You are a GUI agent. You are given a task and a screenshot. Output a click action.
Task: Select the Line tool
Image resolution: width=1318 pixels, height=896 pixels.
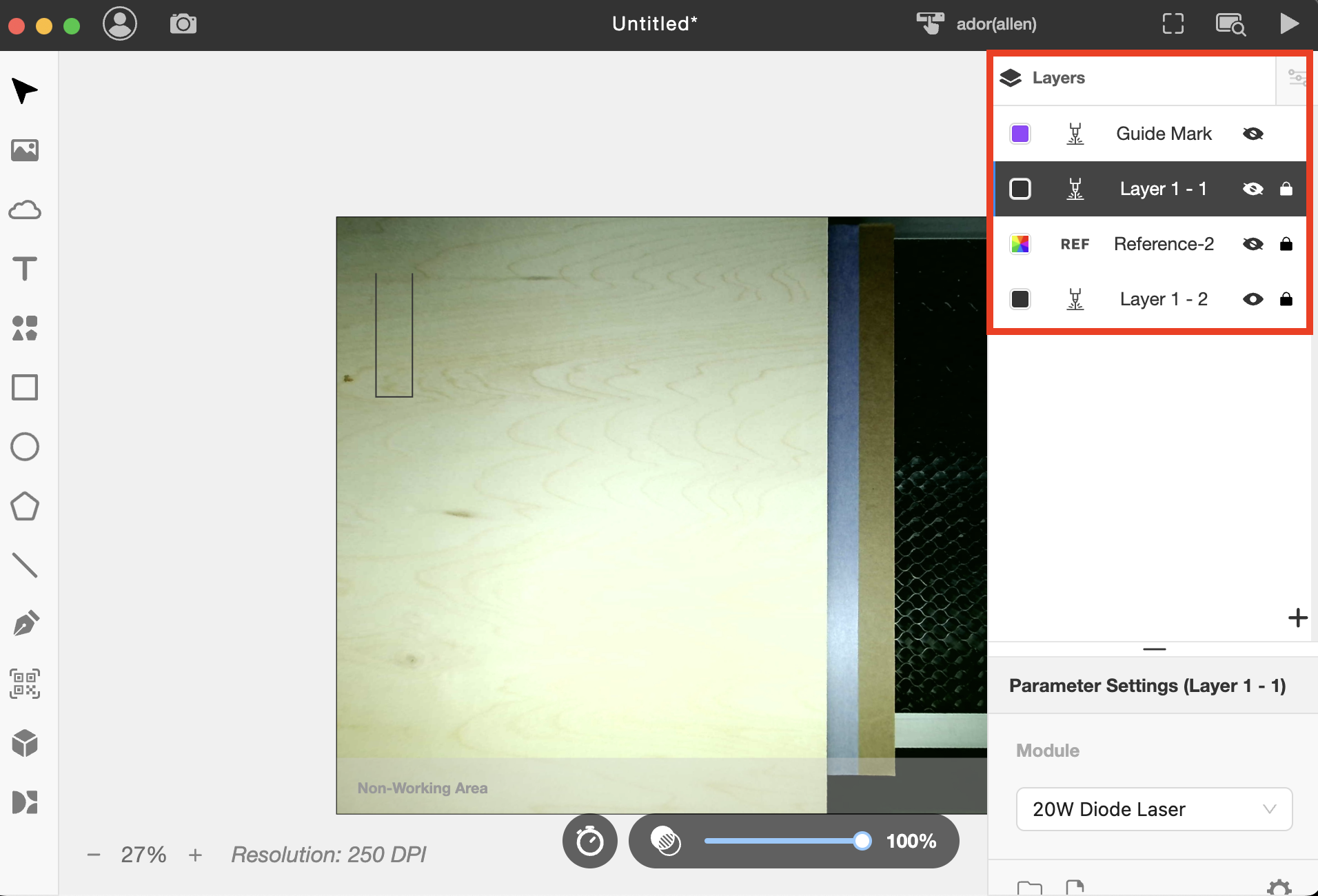(25, 565)
